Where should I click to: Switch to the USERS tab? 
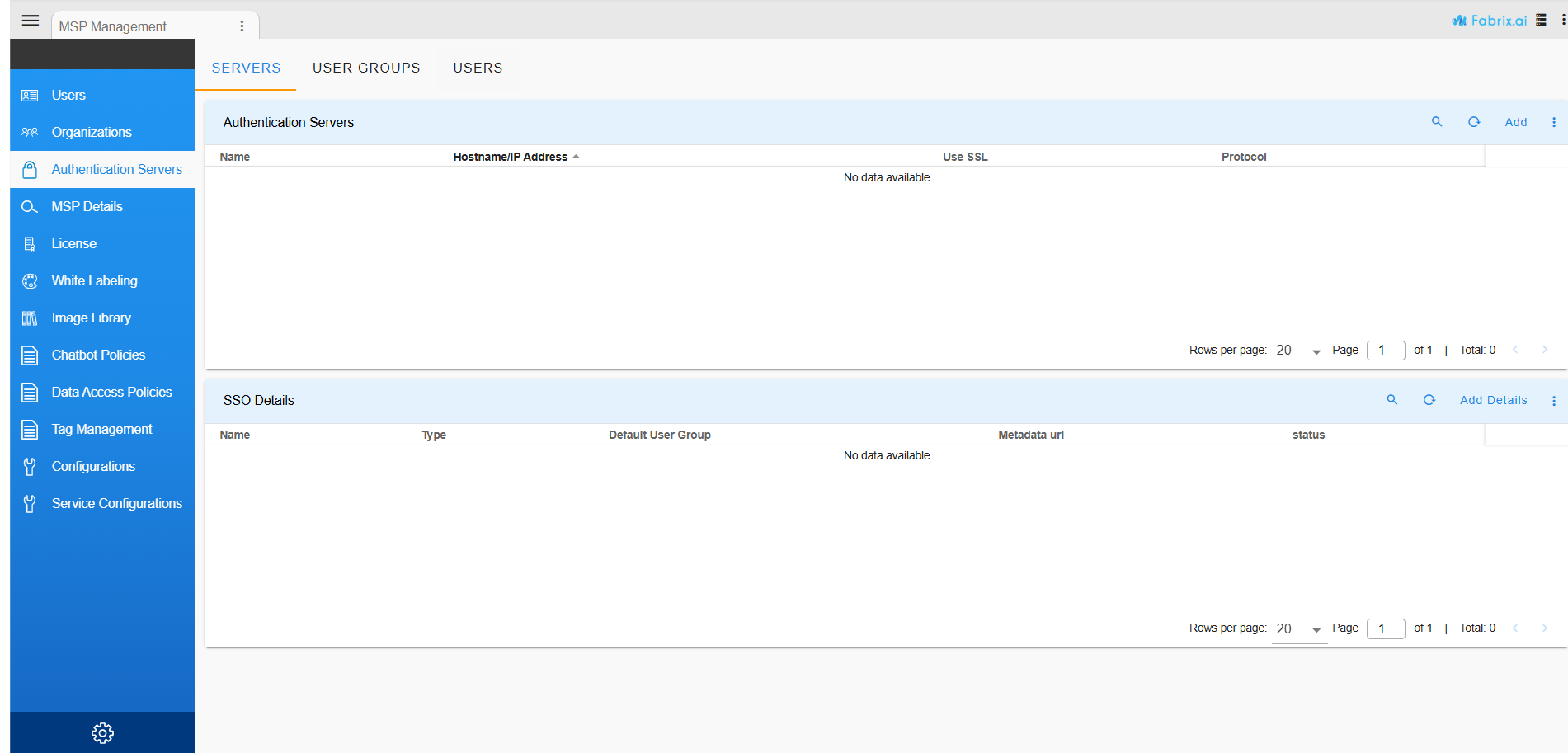(478, 68)
